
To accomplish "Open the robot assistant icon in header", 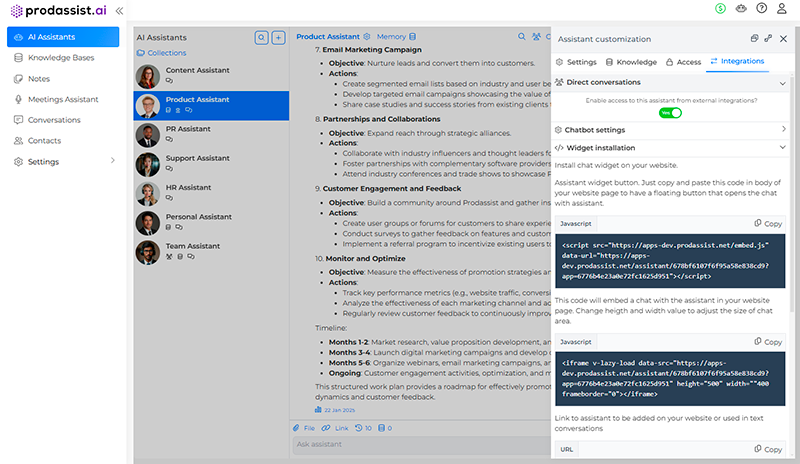I will [740, 8].
